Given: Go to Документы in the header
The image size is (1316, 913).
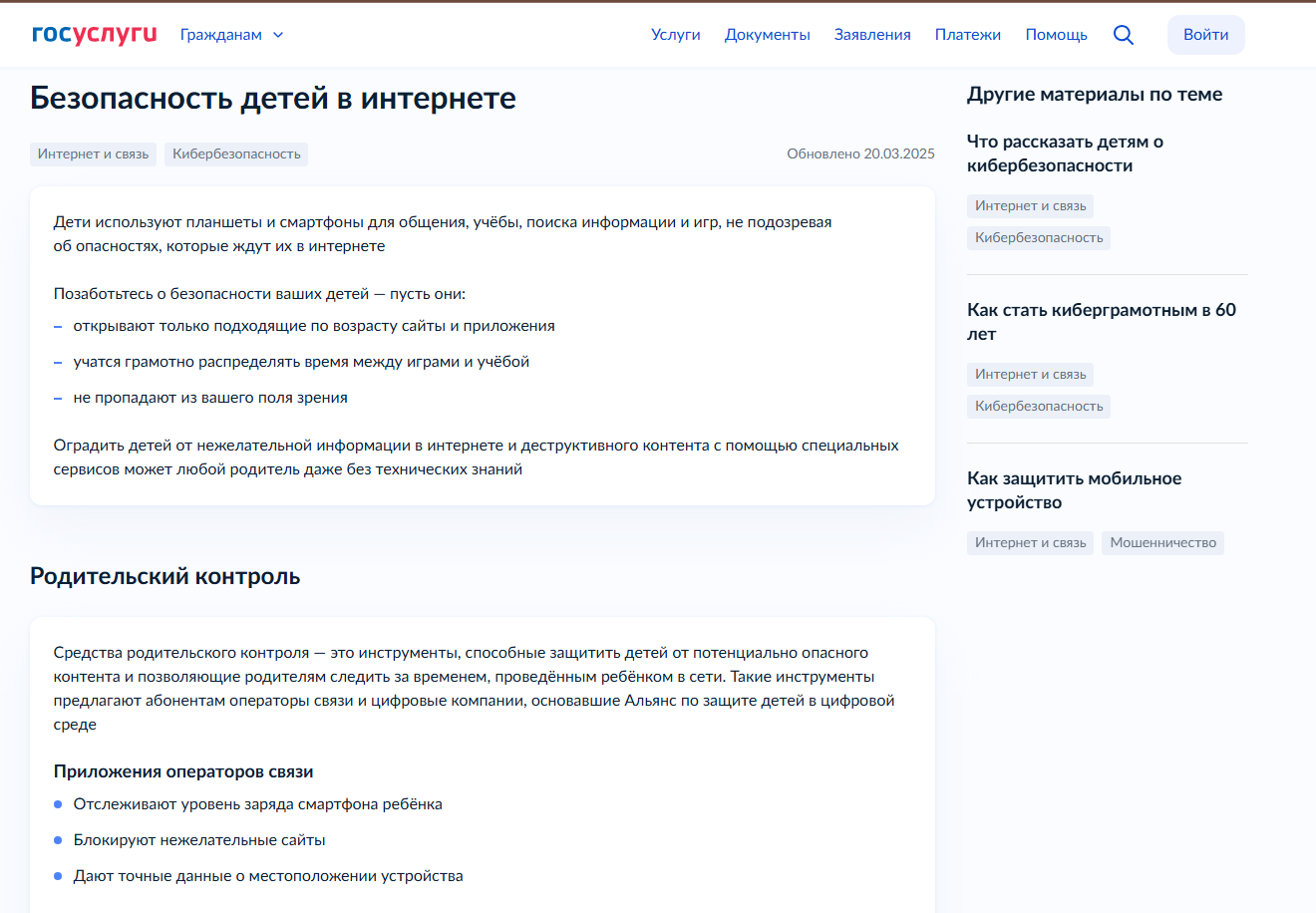Looking at the screenshot, I should tap(767, 35).
